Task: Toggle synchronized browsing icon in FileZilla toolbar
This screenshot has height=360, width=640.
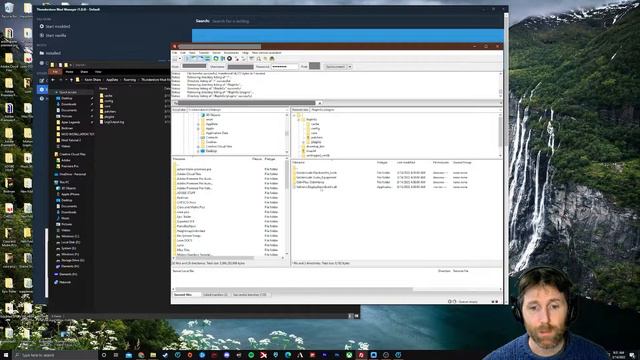Action: 265,59
